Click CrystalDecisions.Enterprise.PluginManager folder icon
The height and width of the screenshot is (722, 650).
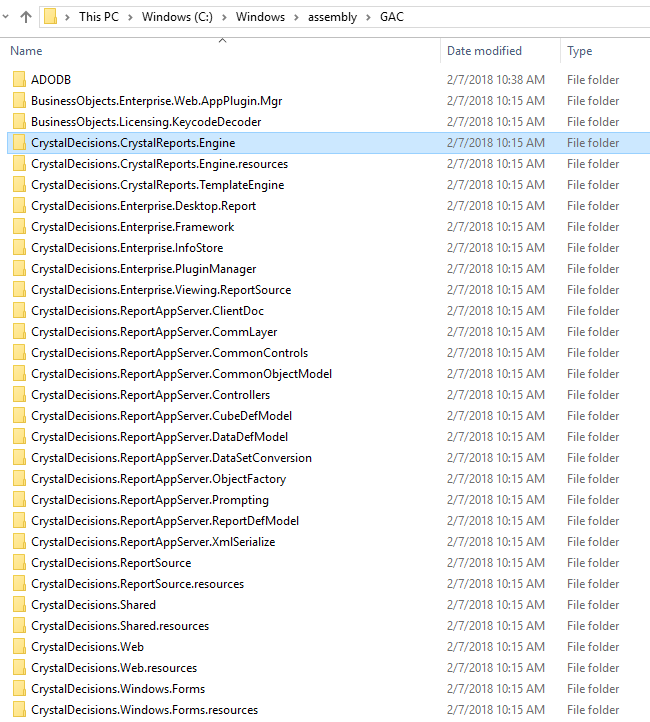pos(19,268)
